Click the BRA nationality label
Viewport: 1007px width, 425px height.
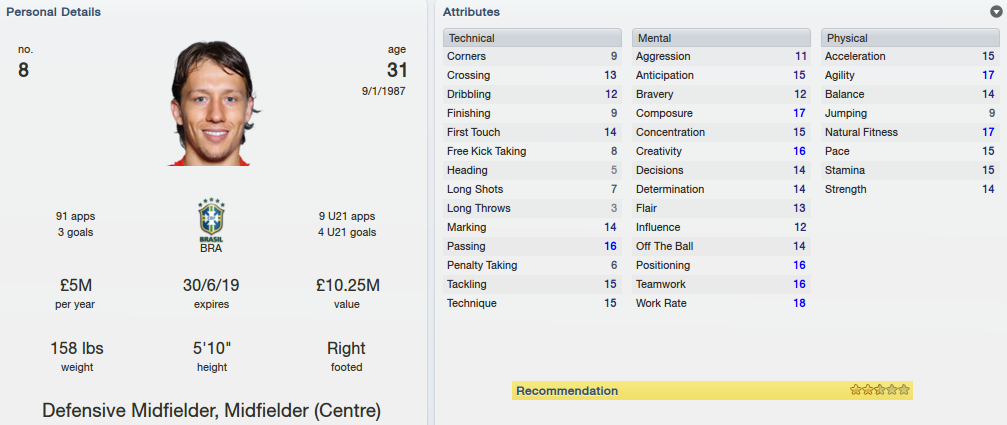point(211,248)
